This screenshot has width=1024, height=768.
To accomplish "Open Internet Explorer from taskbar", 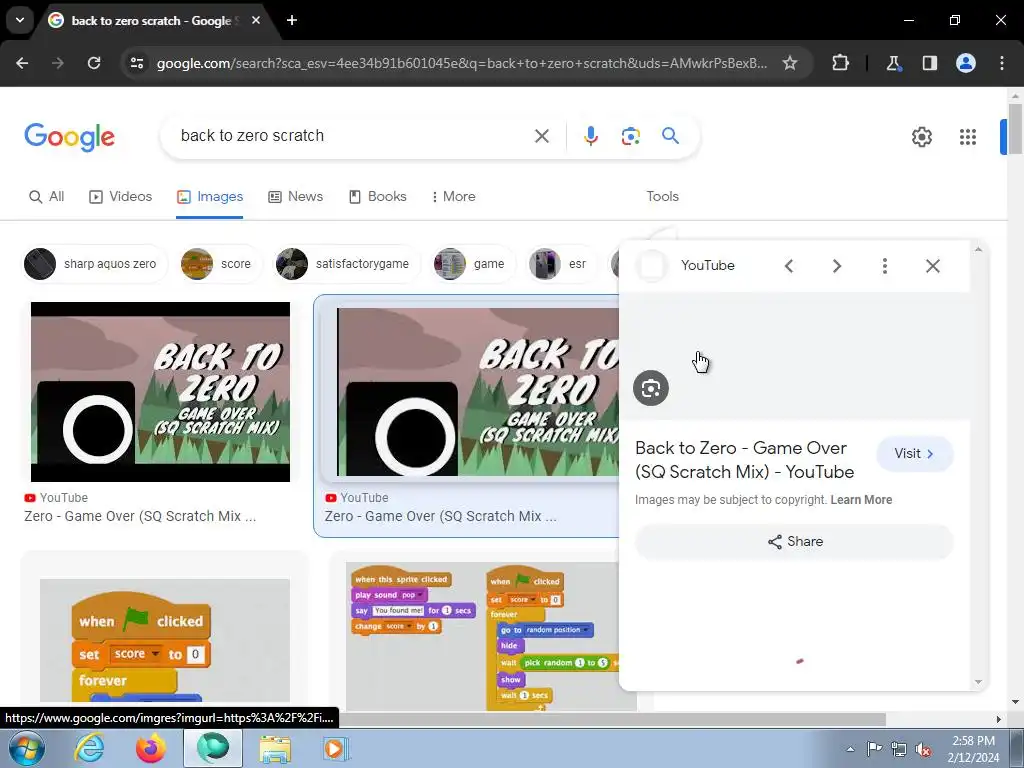I will pyautogui.click(x=89, y=748).
